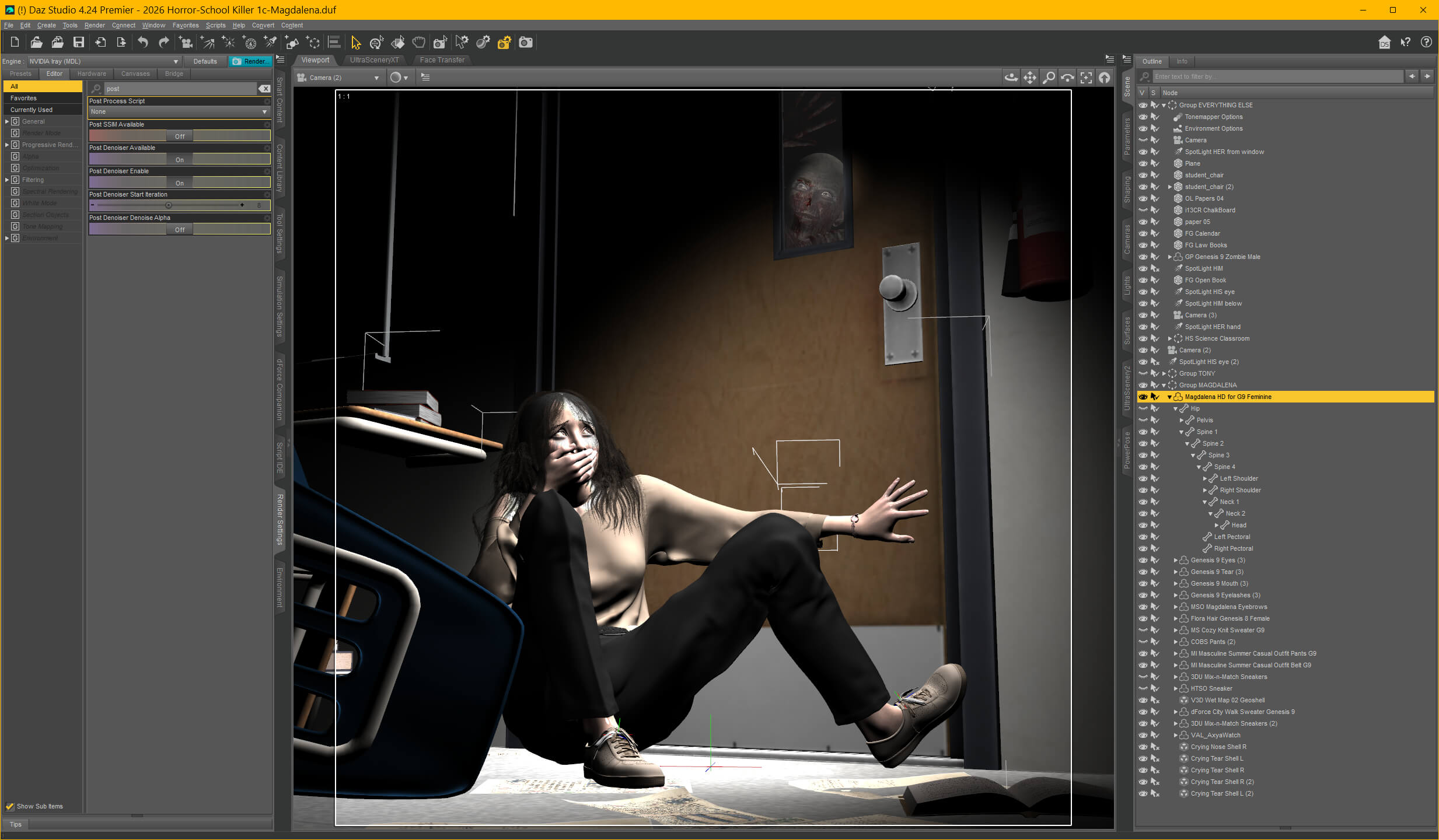Select the Camera (3) node in scene

1200,315
